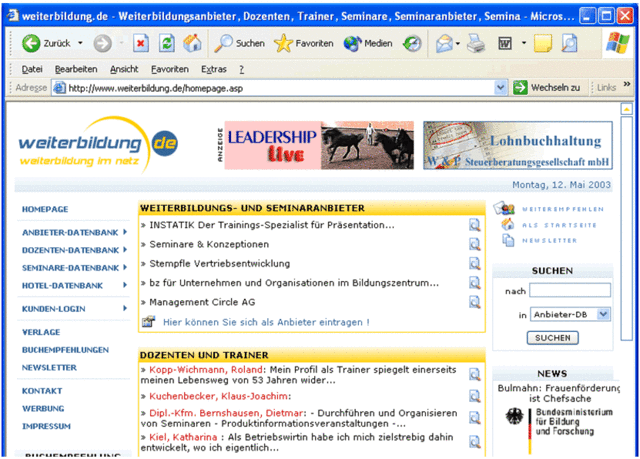Open the address bar dropdown
This screenshot has height=459, width=640.
(x=500, y=87)
